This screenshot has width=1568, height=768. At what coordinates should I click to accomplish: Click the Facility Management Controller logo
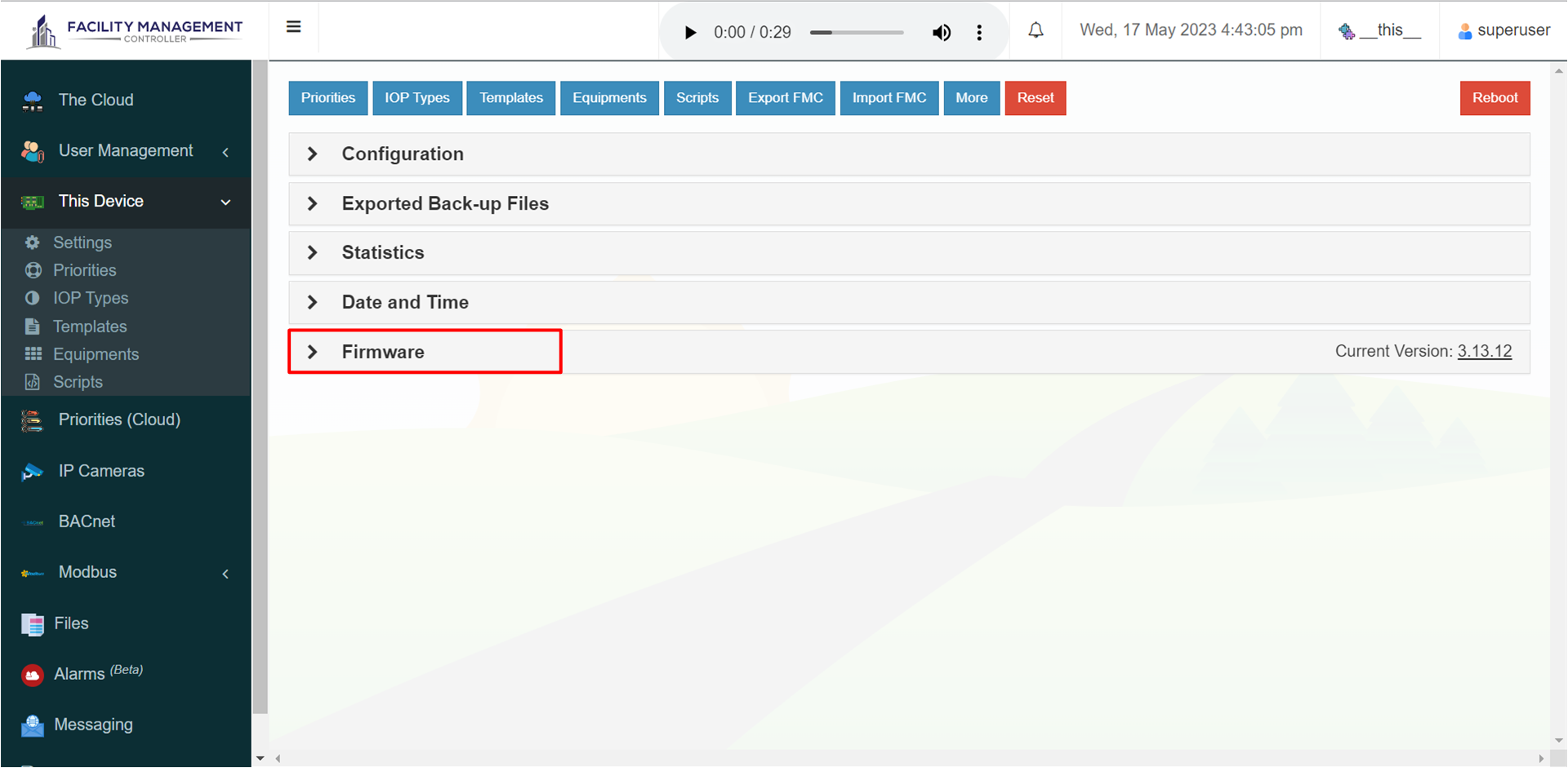(x=135, y=31)
